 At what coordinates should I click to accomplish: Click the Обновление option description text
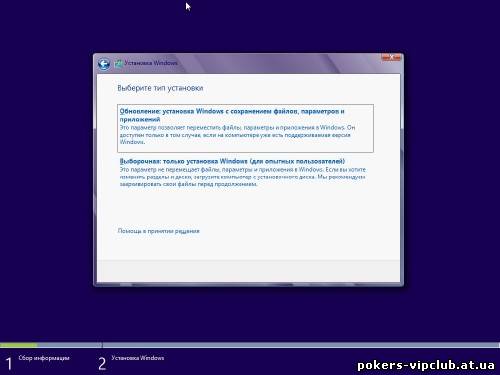tap(237, 135)
